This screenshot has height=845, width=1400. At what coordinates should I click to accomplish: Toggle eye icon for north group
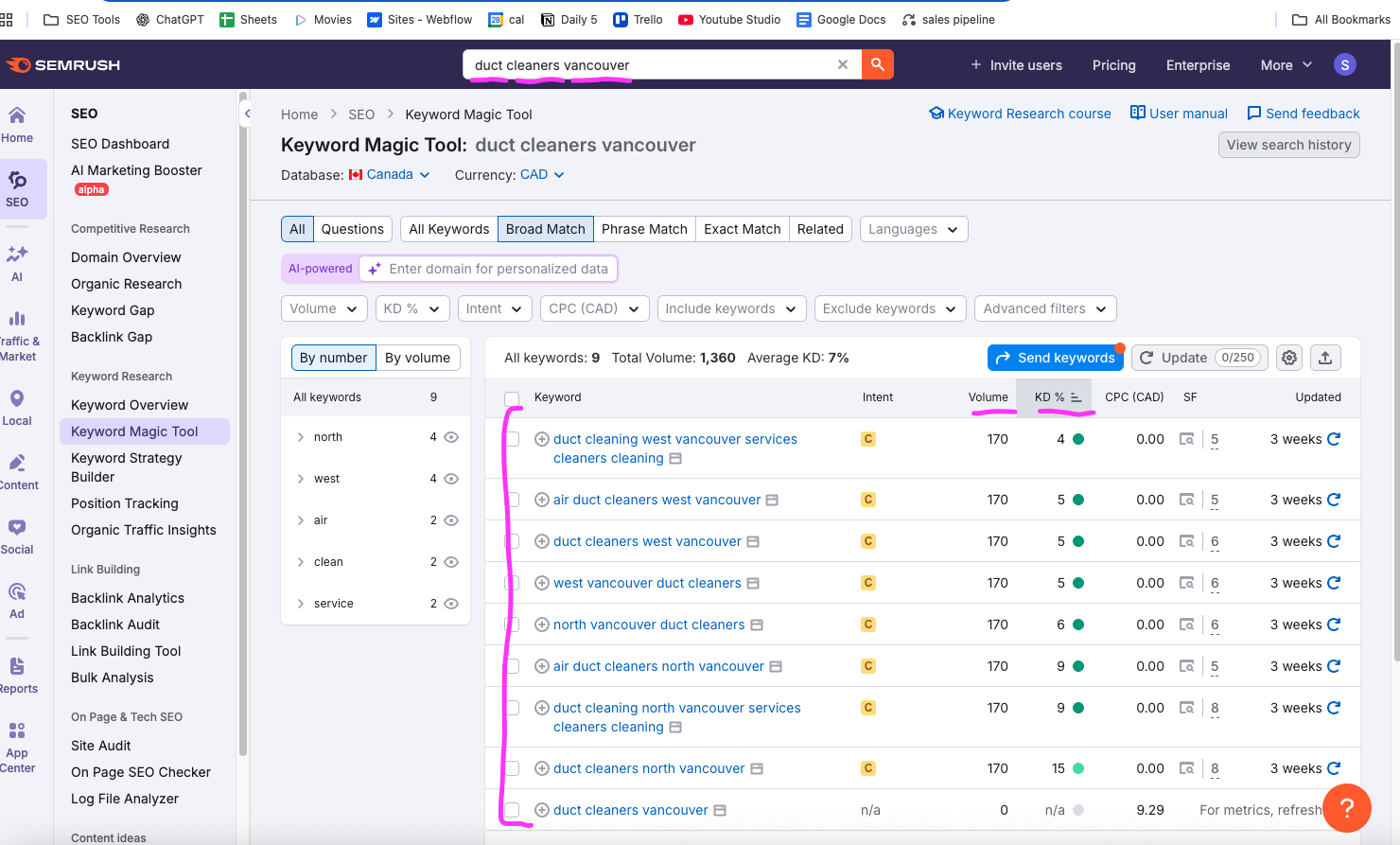(x=451, y=437)
